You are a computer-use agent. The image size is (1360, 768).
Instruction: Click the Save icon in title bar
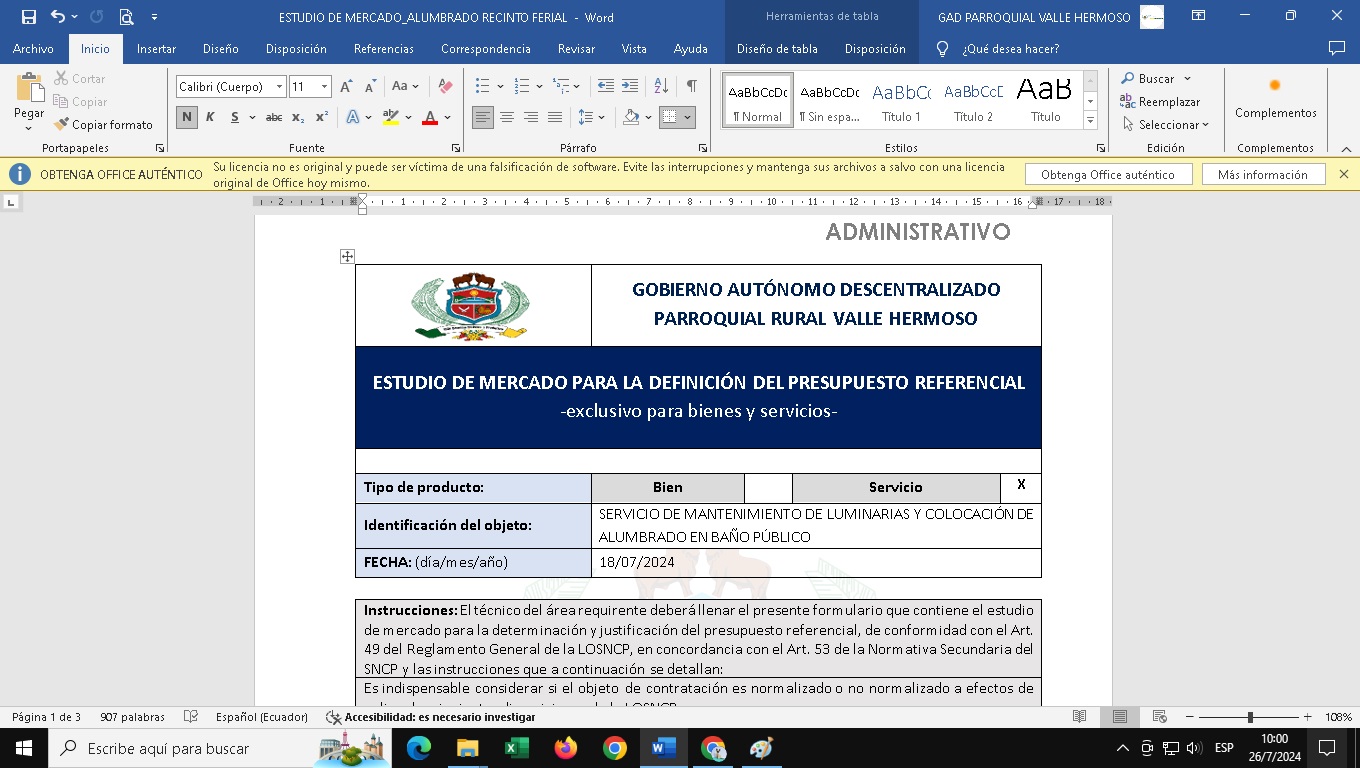[29, 17]
